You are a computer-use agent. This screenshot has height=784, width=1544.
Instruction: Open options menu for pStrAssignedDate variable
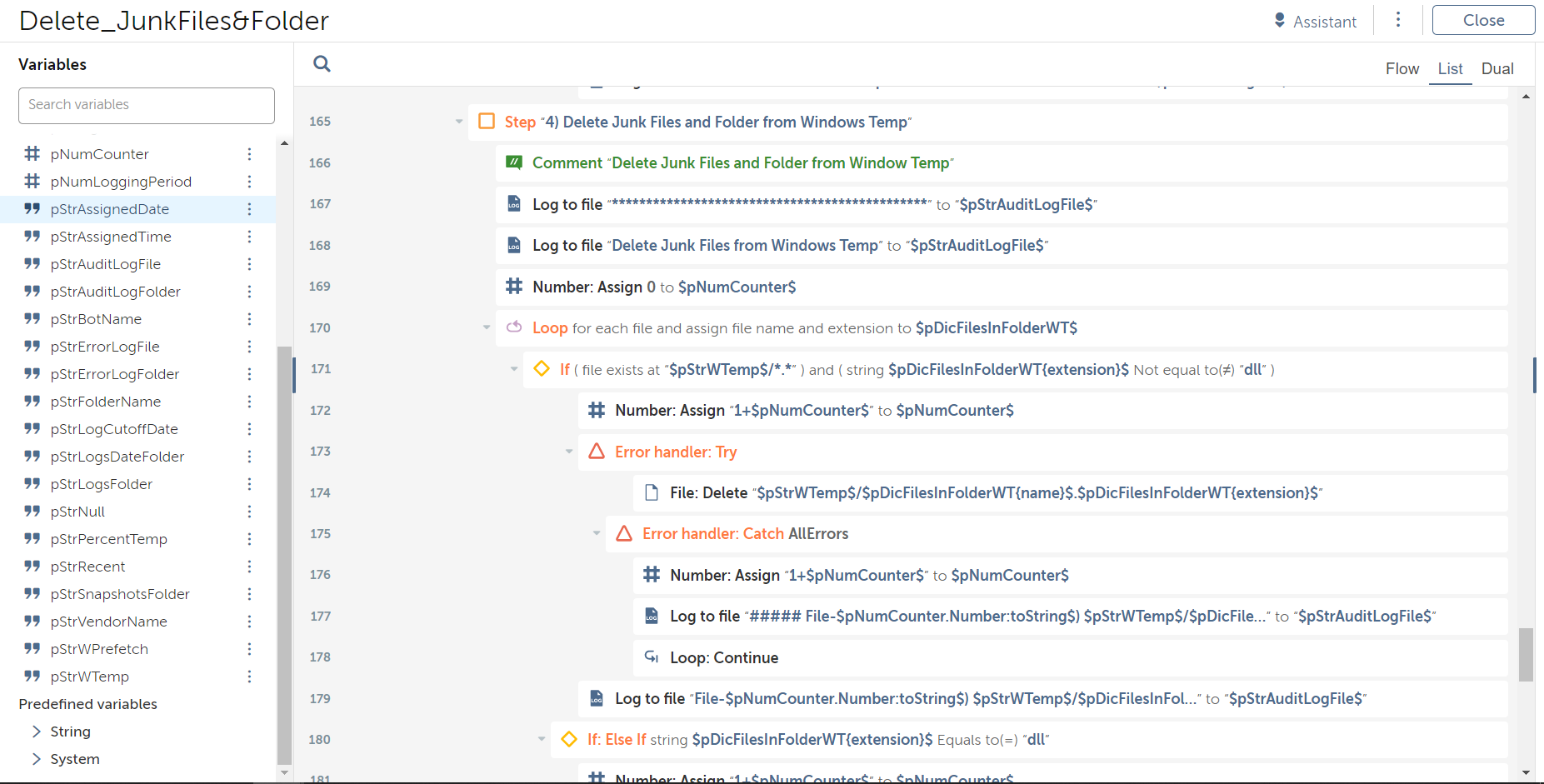coord(249,209)
